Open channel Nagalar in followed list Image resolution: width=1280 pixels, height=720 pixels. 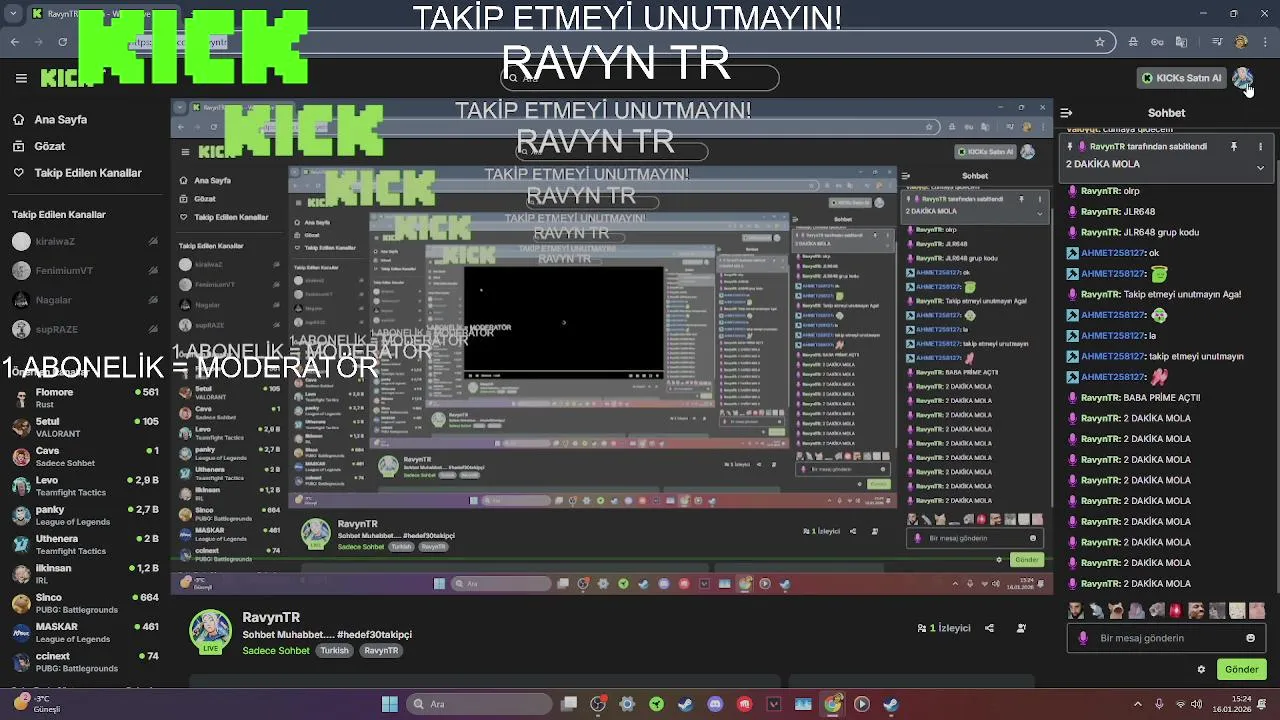point(84,300)
